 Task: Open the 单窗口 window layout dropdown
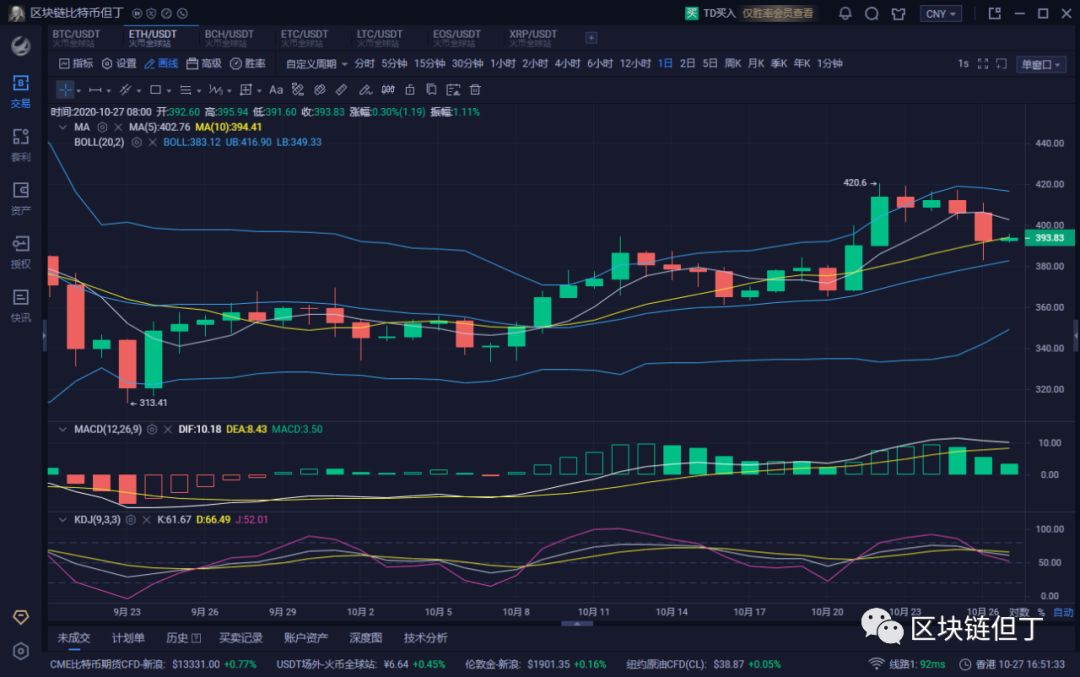click(x=1043, y=64)
